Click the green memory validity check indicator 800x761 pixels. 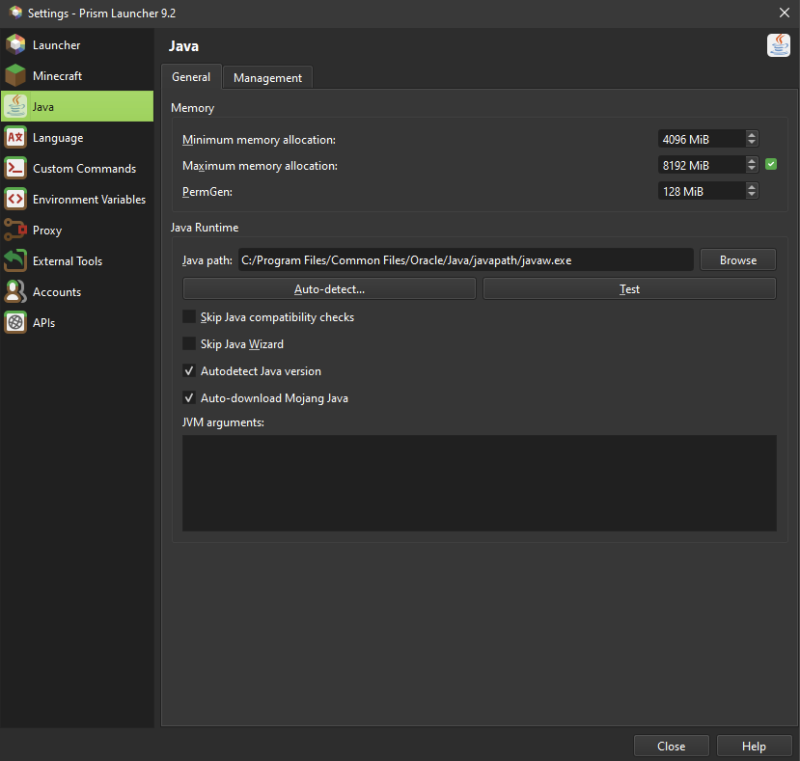point(771,164)
